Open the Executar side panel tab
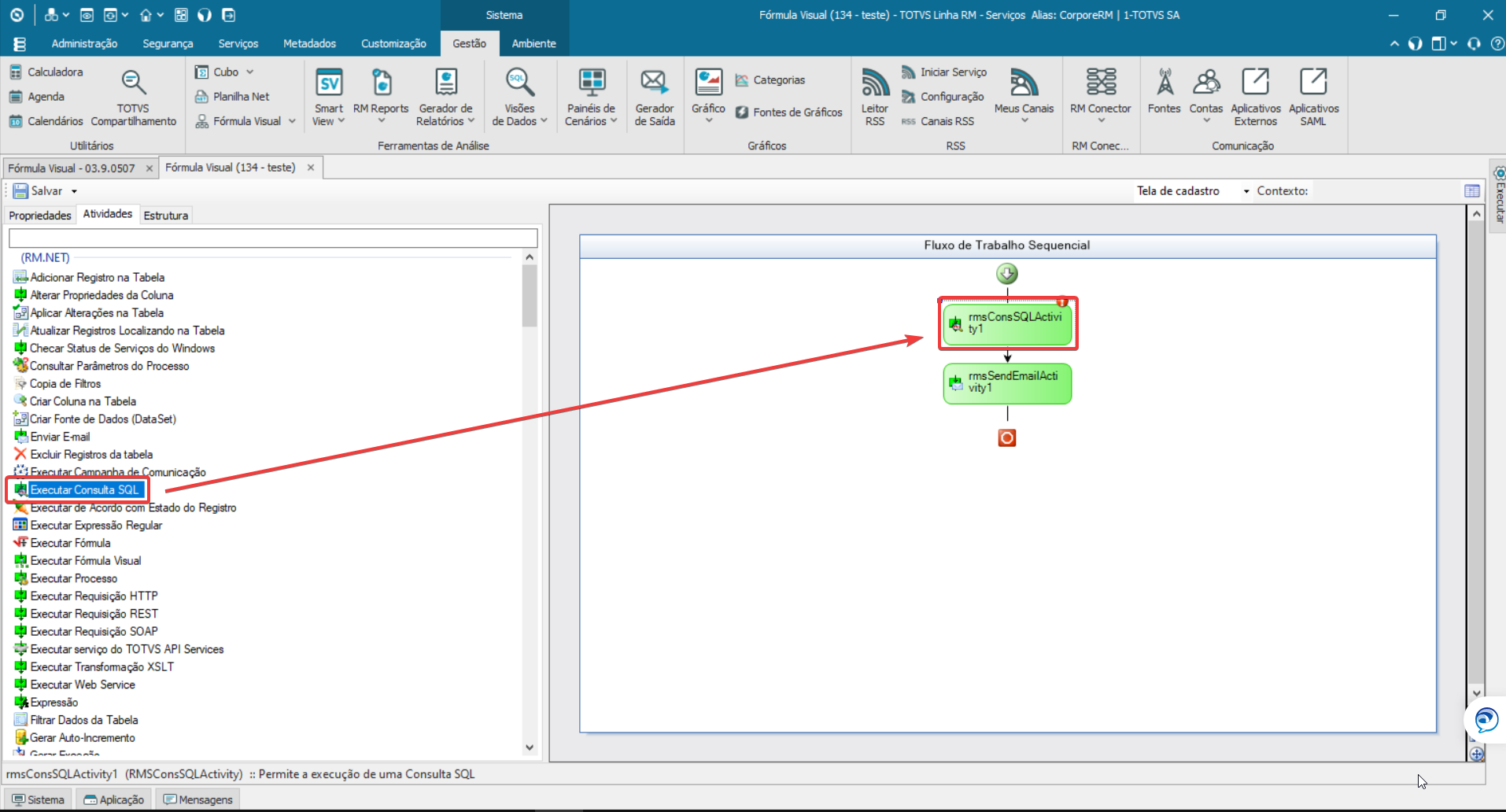The image size is (1506, 812). tap(1498, 195)
